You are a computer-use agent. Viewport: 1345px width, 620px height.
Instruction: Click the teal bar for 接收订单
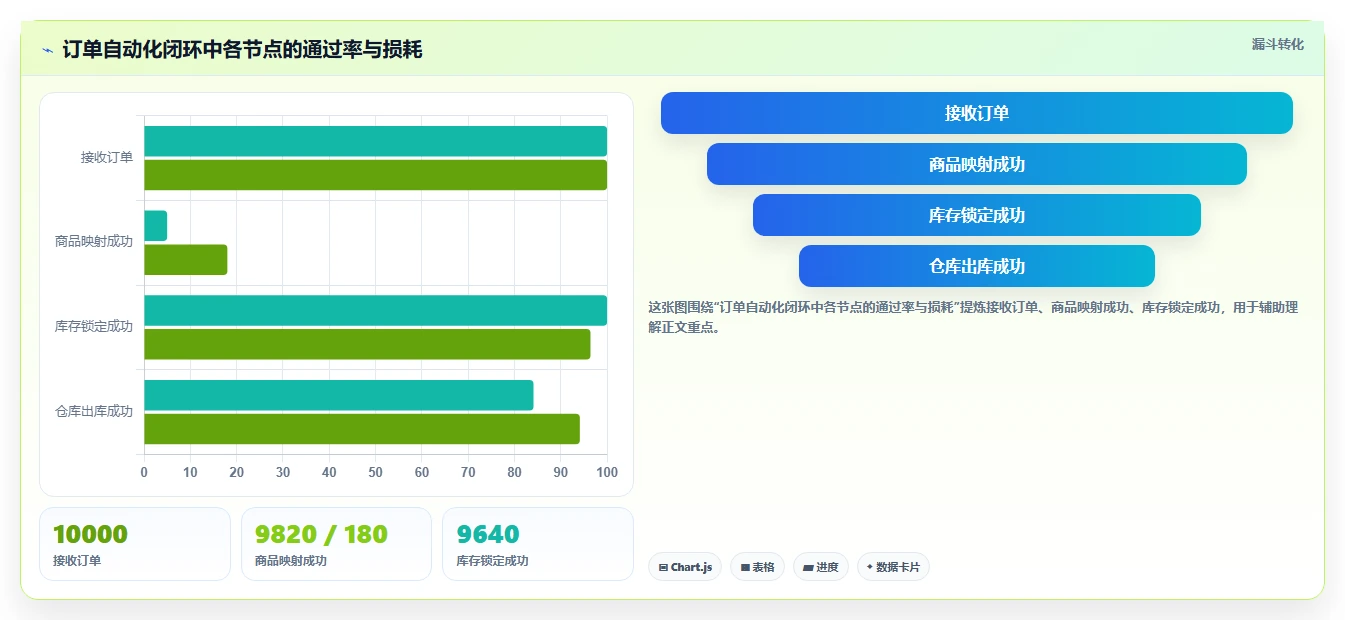[x=375, y=141]
